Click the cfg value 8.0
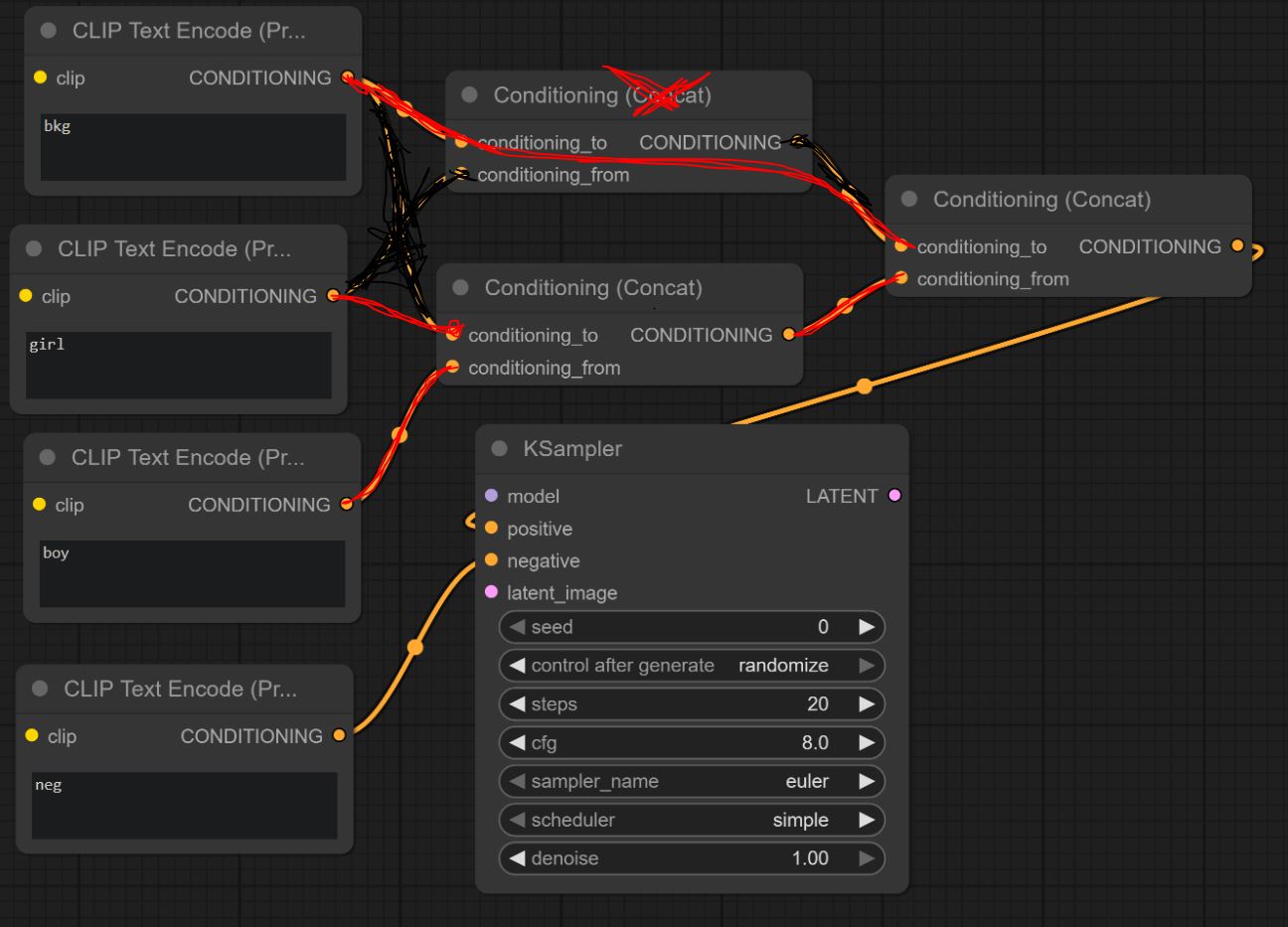This screenshot has width=1288, height=927. 815,743
